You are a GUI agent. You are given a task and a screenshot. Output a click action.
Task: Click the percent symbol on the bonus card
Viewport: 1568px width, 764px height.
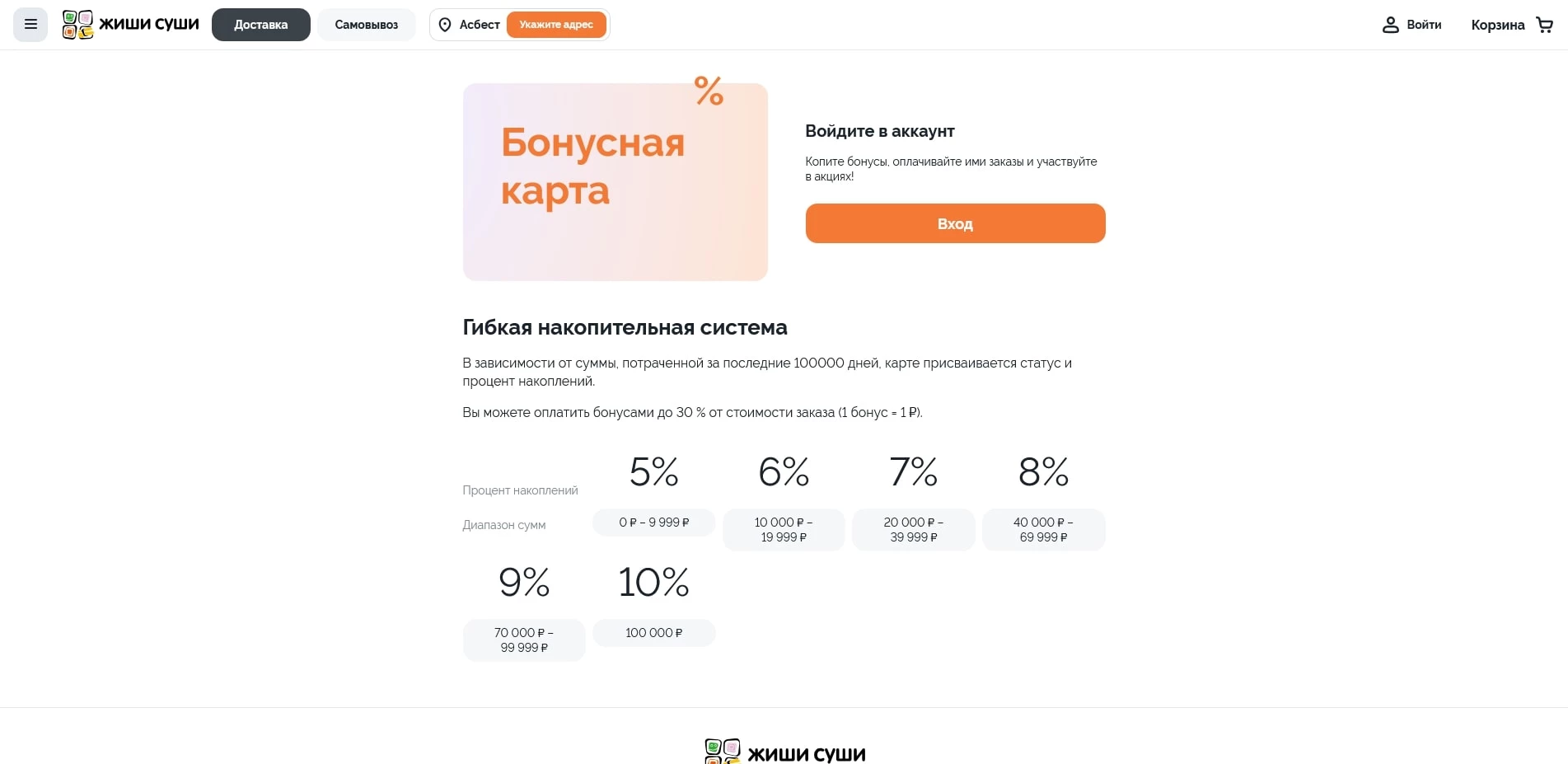[x=707, y=92]
